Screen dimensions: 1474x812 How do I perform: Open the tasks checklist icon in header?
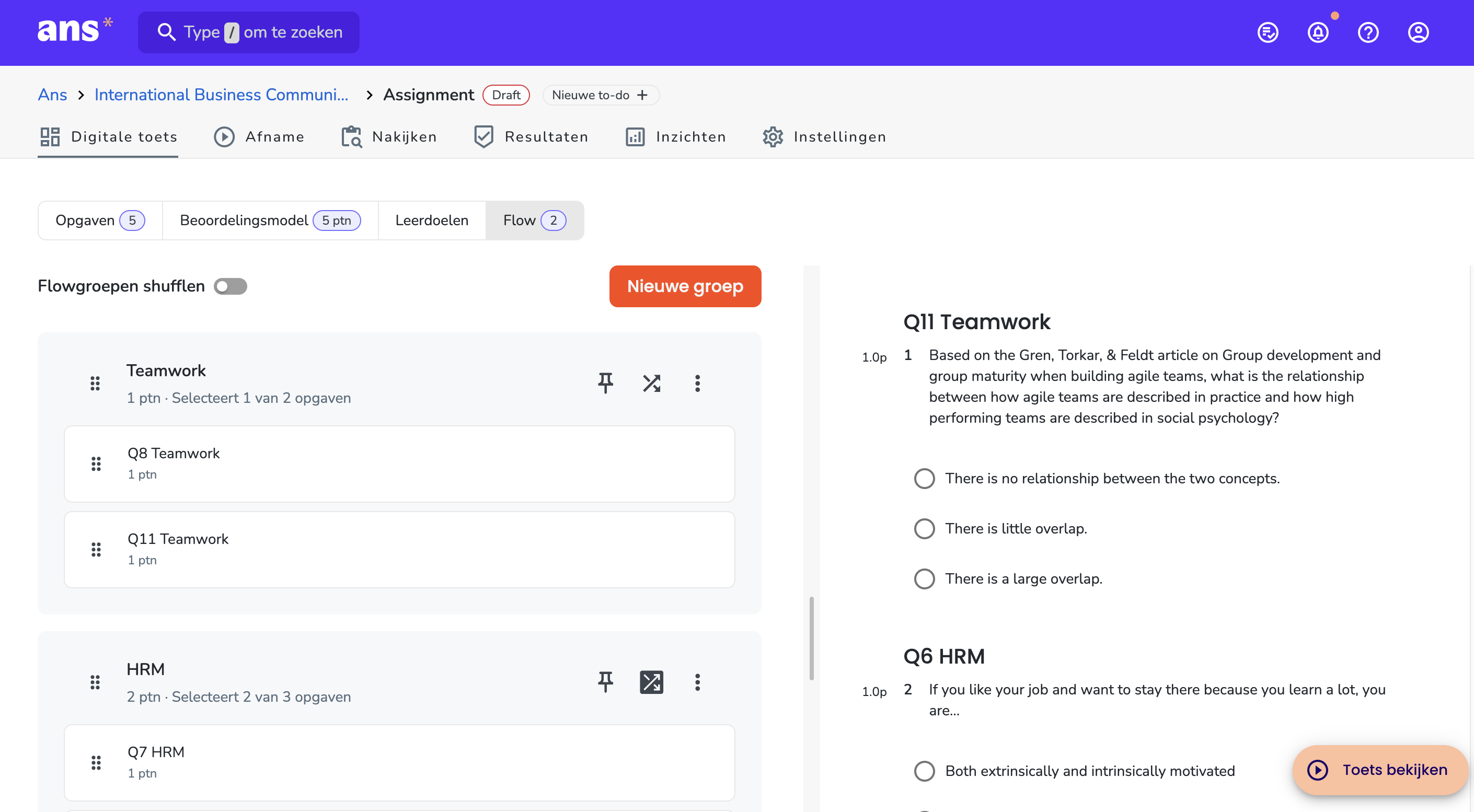1268,32
